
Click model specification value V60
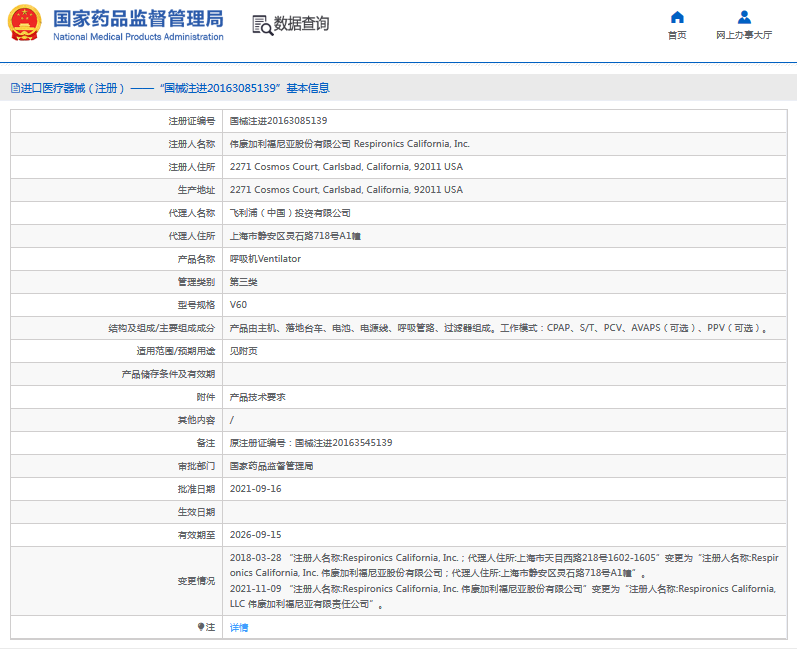point(238,305)
